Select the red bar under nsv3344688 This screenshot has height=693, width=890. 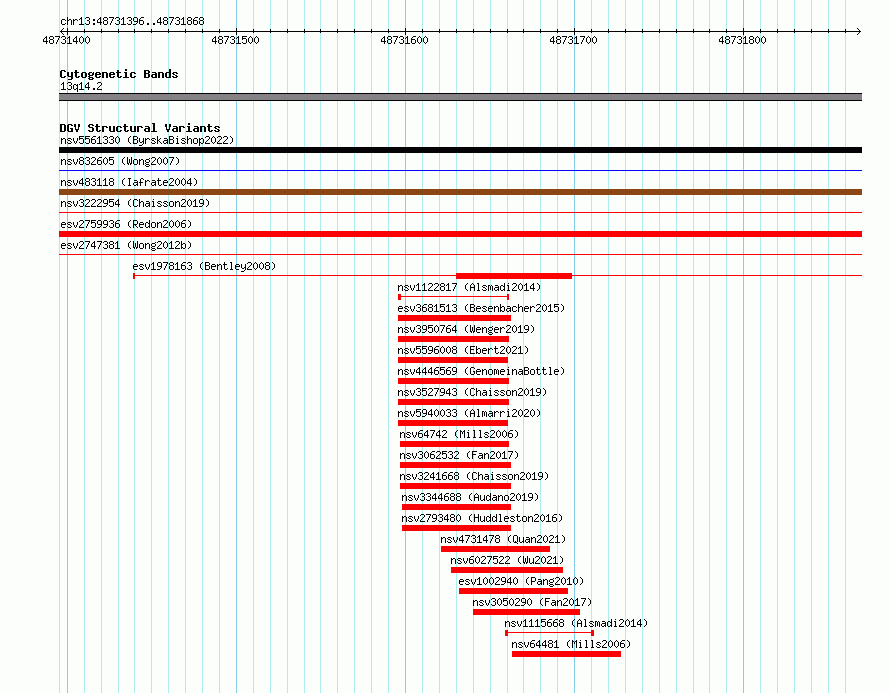[x=456, y=507]
